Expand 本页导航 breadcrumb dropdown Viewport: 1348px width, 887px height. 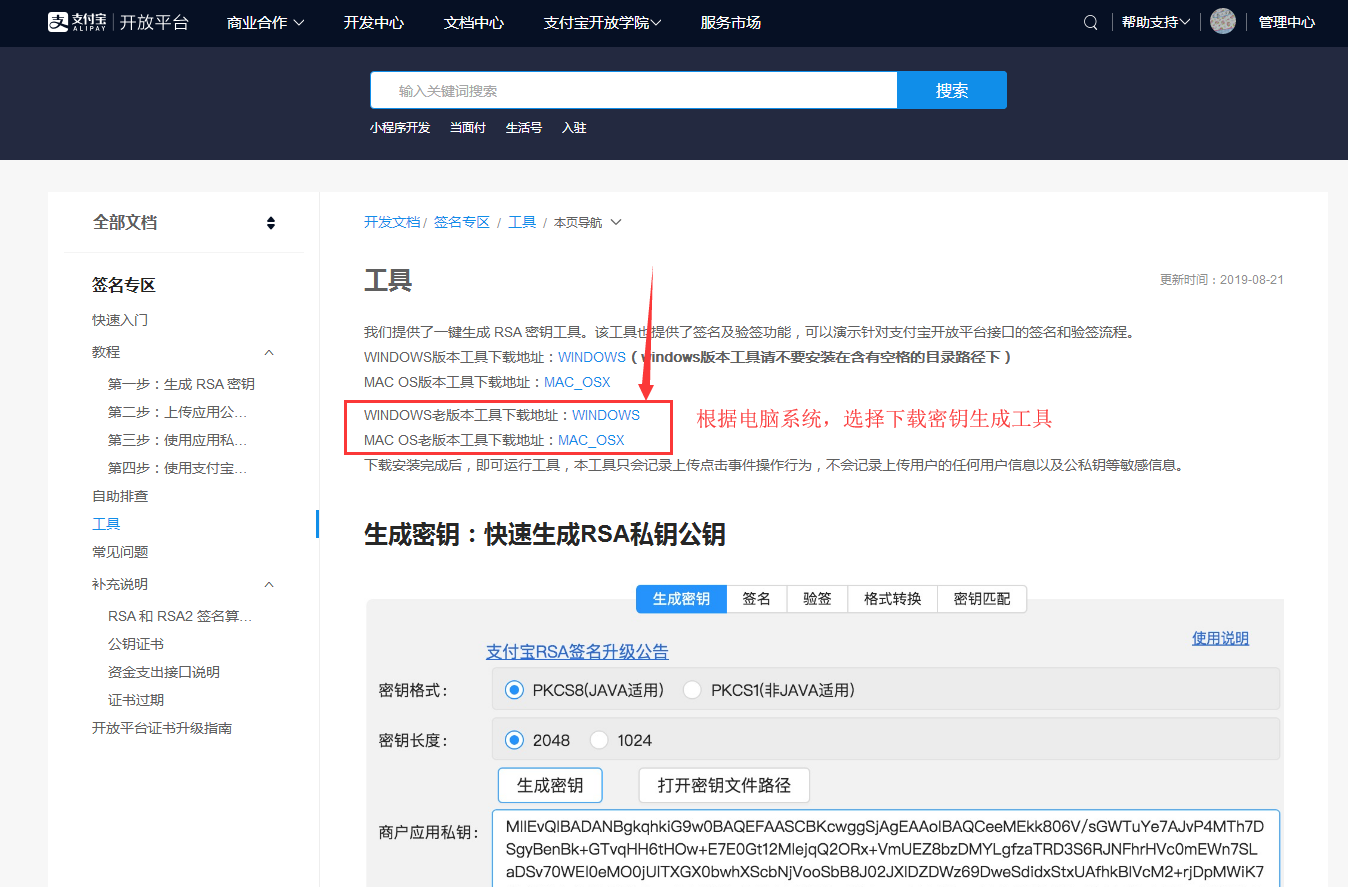(x=588, y=223)
